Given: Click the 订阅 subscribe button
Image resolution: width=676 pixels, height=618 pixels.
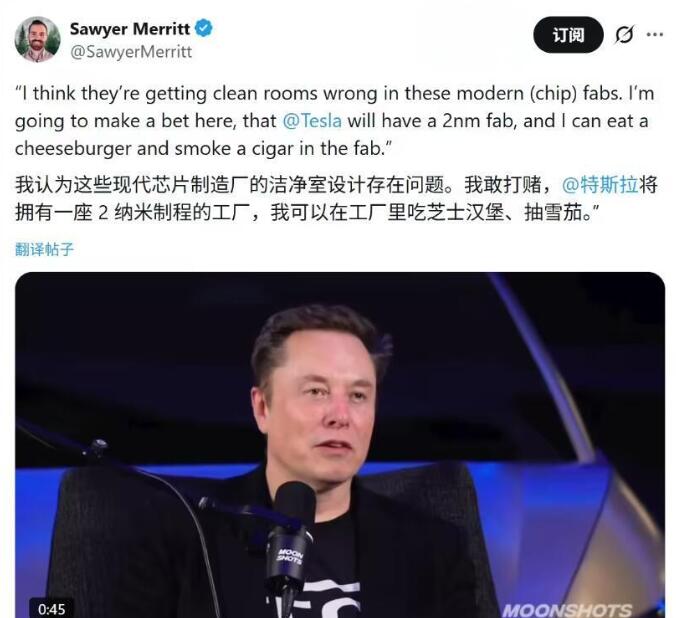Looking at the screenshot, I should pos(568,35).
